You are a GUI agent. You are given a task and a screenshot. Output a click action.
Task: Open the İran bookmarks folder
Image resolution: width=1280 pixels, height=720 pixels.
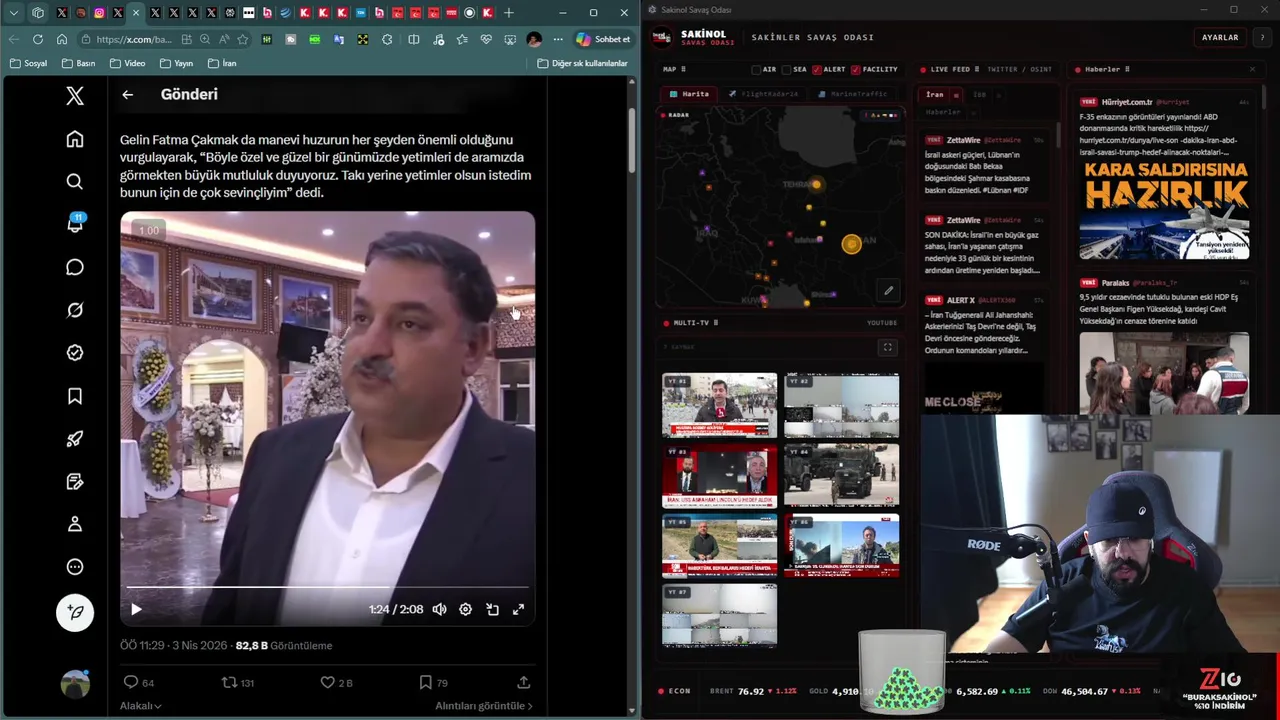pos(222,63)
